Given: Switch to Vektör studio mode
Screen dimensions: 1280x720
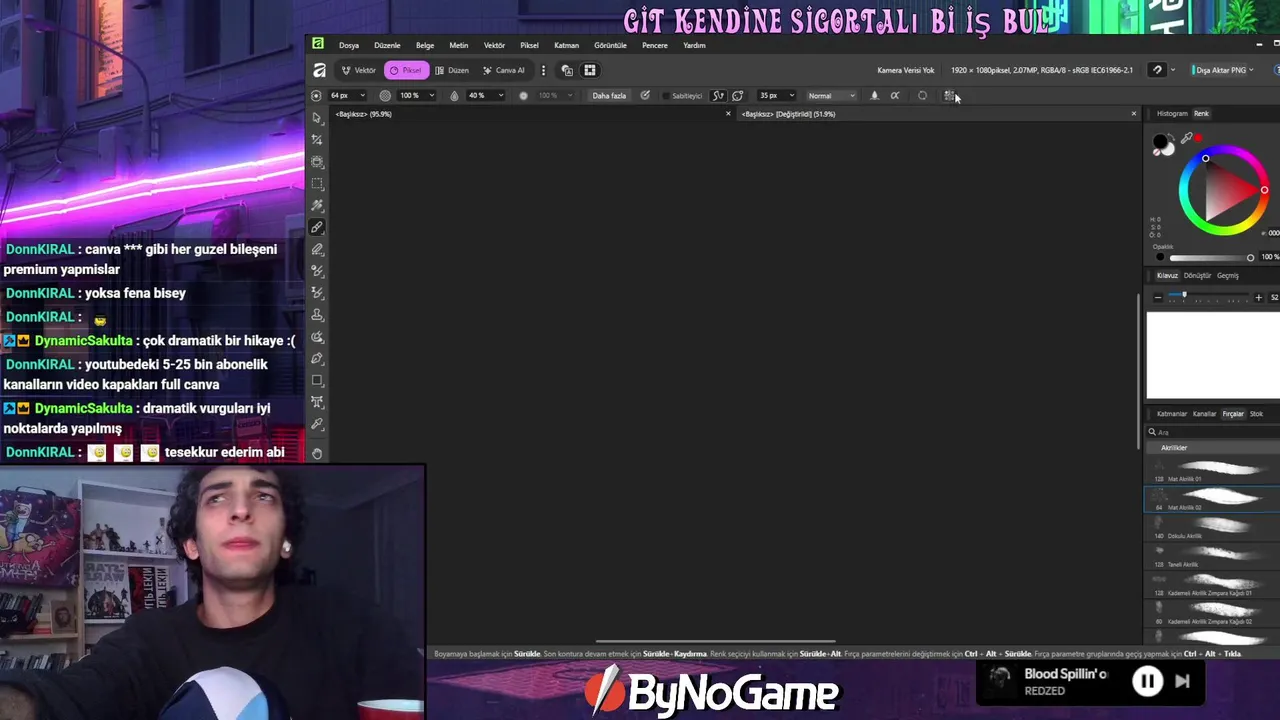Looking at the screenshot, I should click(x=359, y=70).
